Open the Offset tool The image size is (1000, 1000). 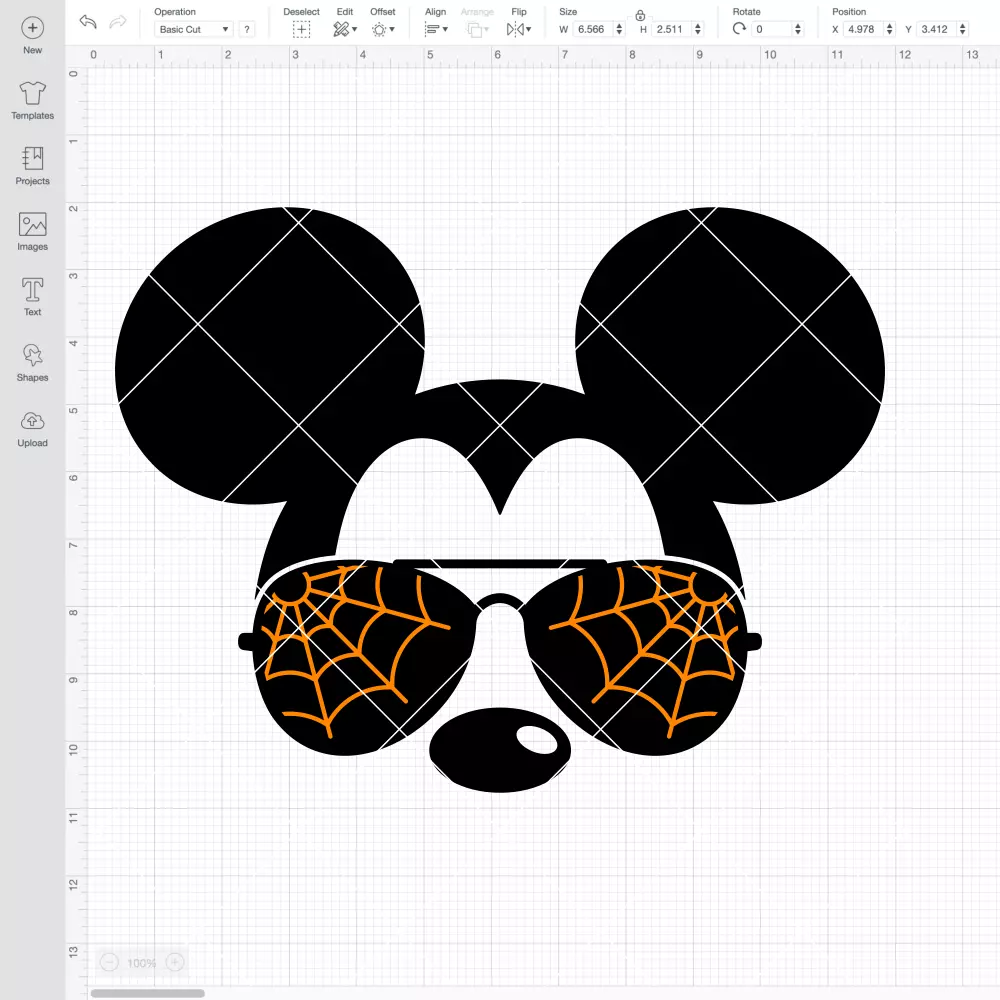tap(383, 29)
